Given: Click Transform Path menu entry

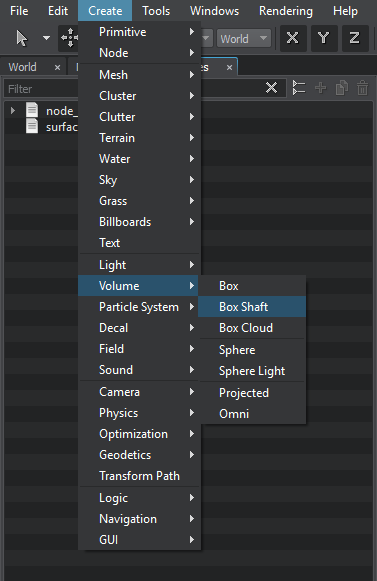Looking at the screenshot, I should (139, 476).
